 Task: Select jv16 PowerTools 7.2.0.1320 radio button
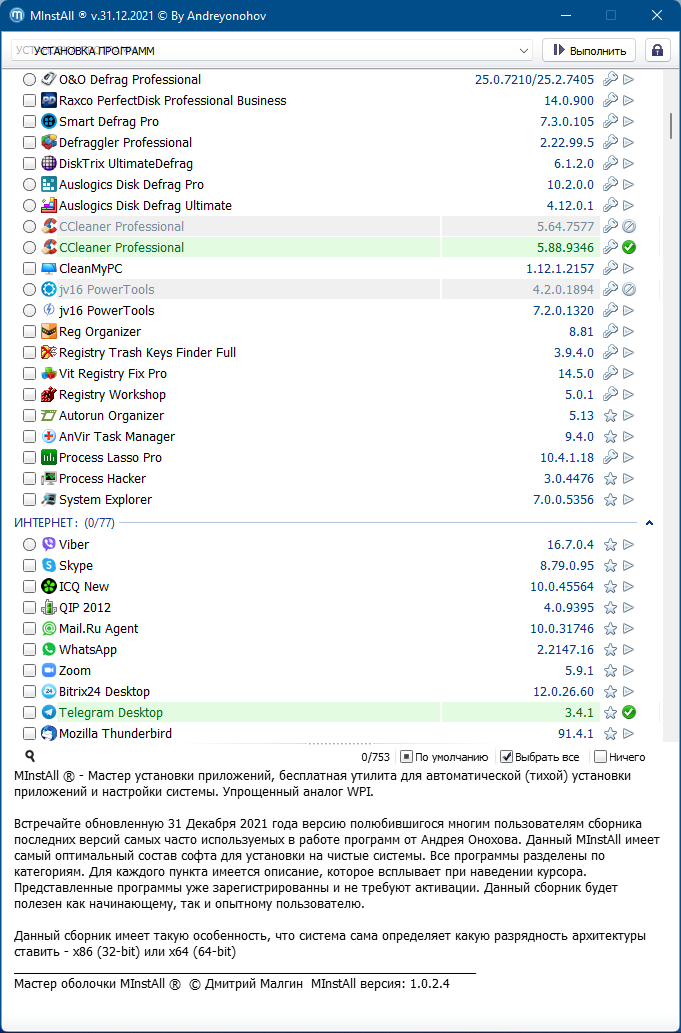point(30,310)
